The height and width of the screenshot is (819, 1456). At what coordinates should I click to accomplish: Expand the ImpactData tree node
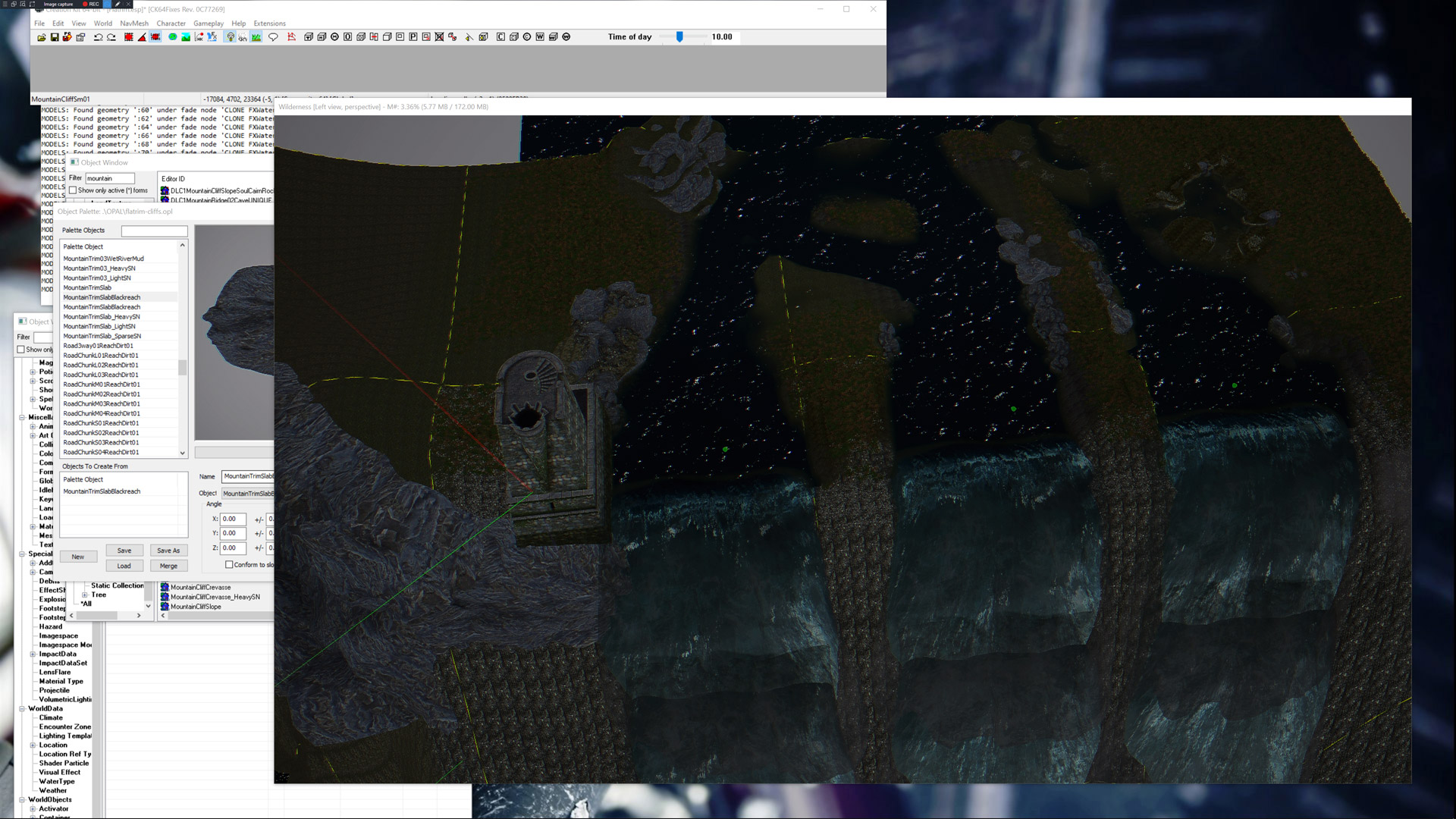[33, 654]
